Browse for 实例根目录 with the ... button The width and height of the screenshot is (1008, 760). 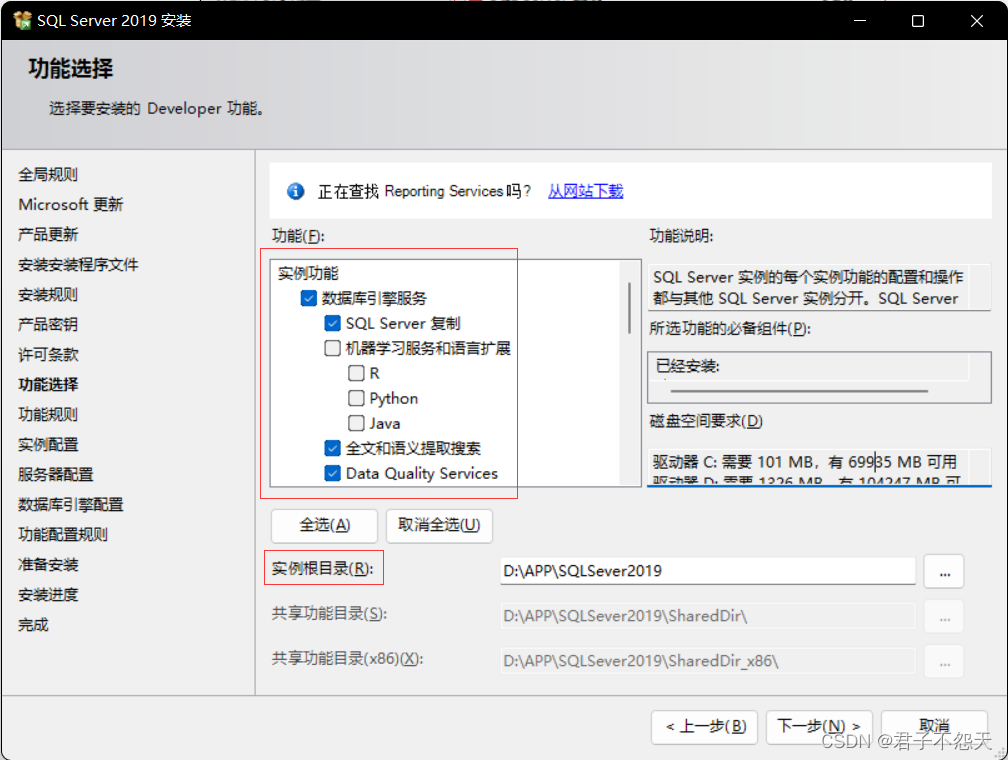(944, 571)
